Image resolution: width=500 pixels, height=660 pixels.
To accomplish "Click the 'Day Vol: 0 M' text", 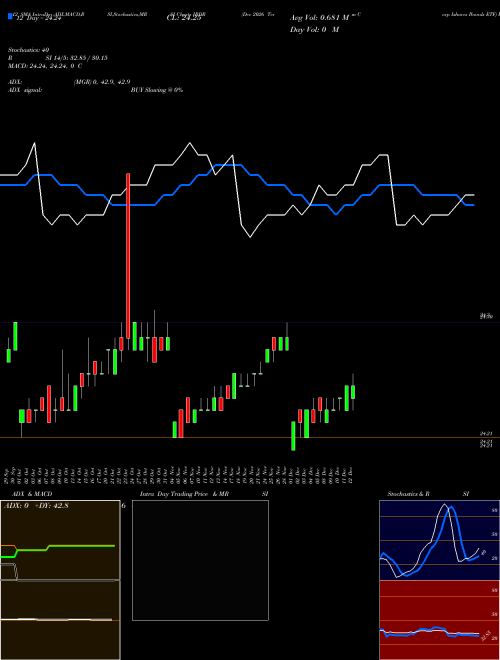I will (314, 30).
